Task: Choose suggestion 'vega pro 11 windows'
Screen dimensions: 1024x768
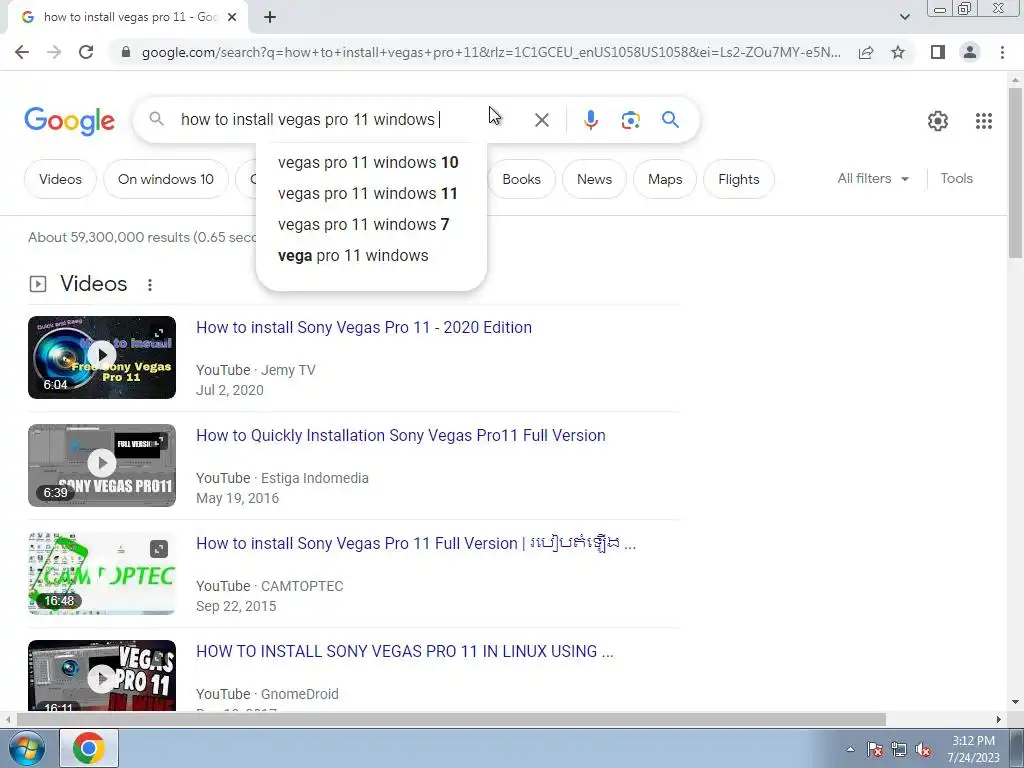Action: (371, 256)
